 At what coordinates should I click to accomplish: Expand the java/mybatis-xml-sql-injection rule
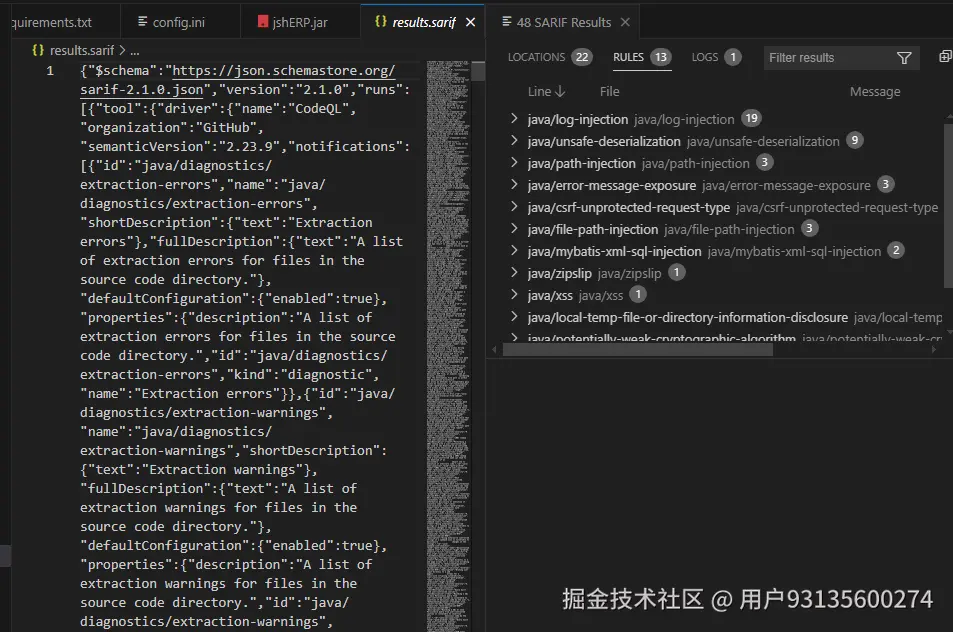point(514,250)
